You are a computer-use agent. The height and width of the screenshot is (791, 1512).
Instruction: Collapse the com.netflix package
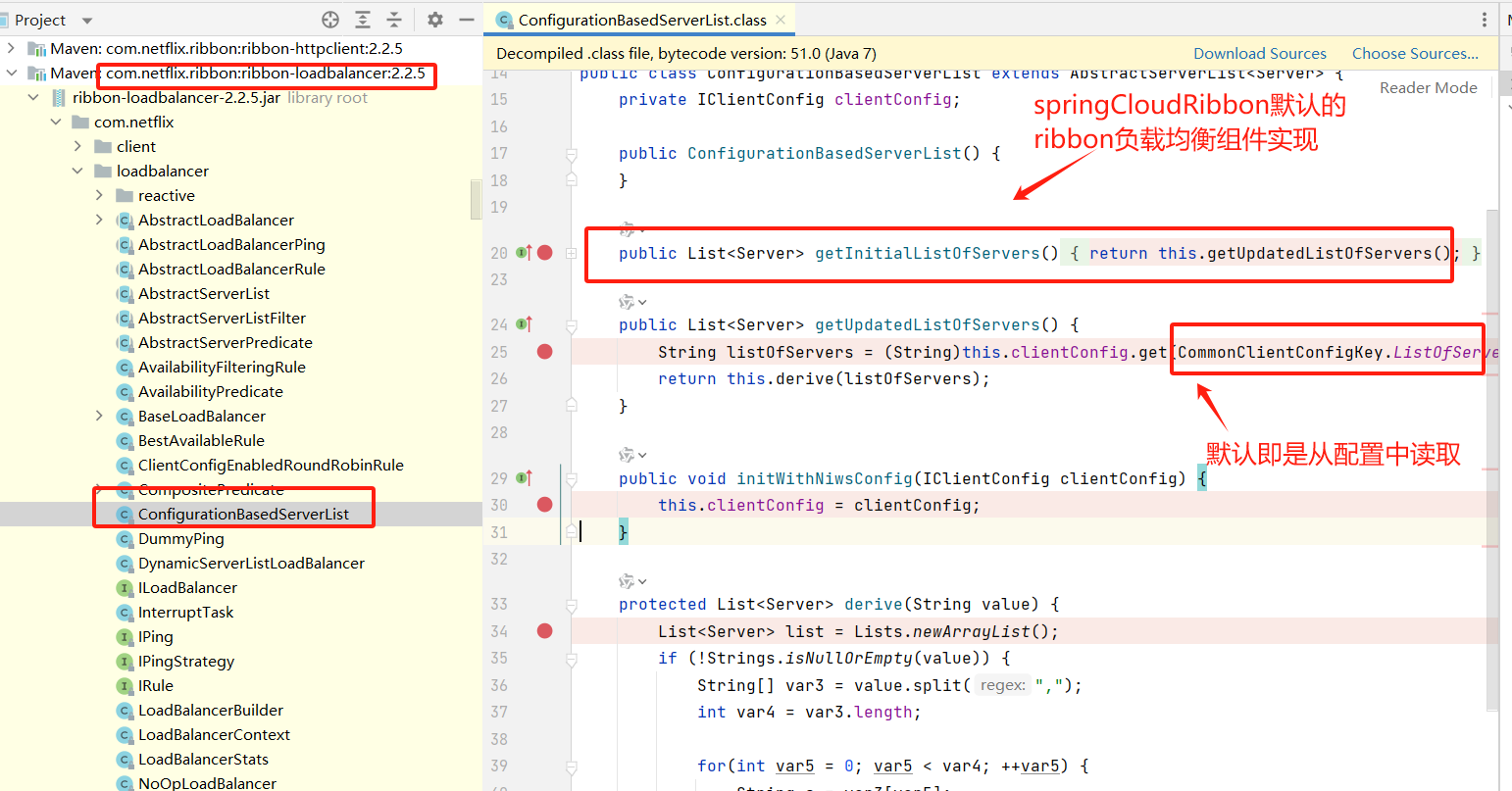(56, 122)
